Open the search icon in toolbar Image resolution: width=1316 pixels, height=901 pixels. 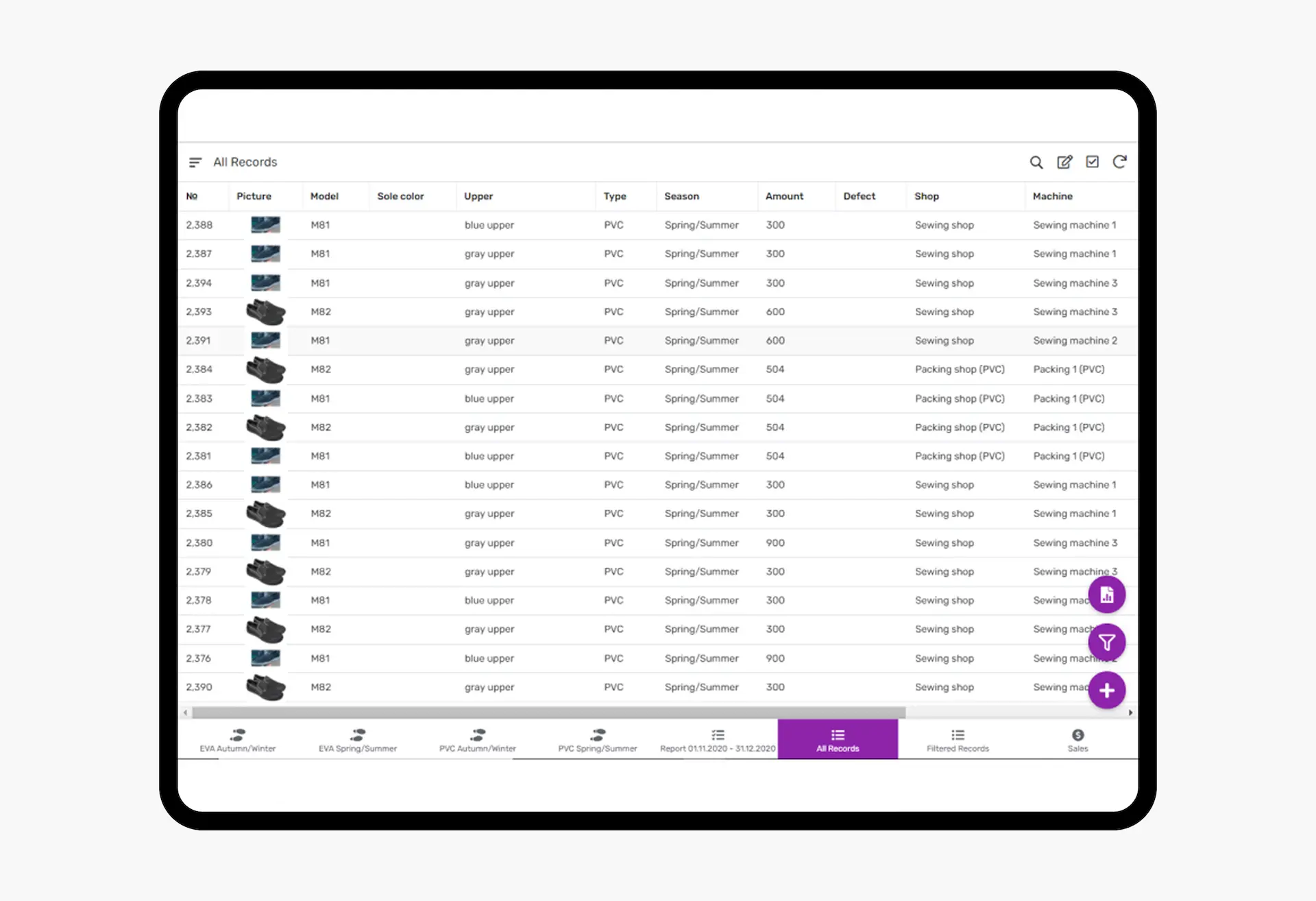(x=1036, y=162)
